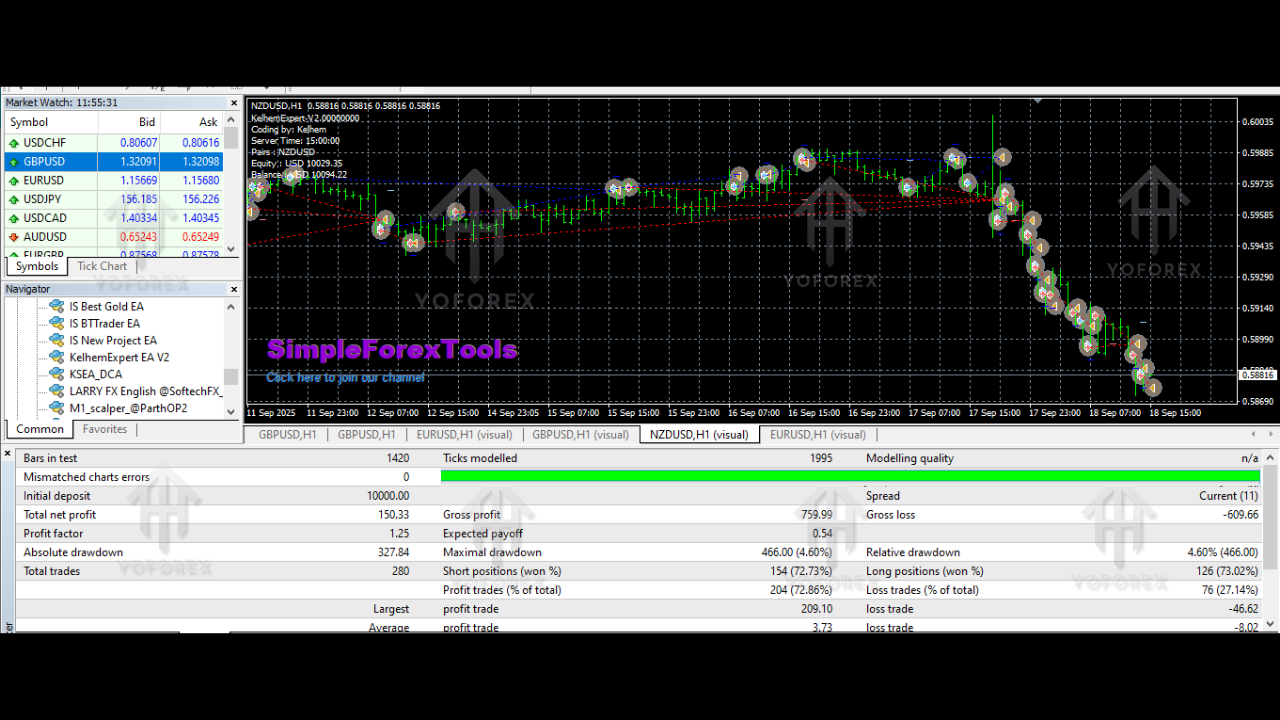
Task: Click the red down arrow beside AUDUSD
Action: [13, 237]
